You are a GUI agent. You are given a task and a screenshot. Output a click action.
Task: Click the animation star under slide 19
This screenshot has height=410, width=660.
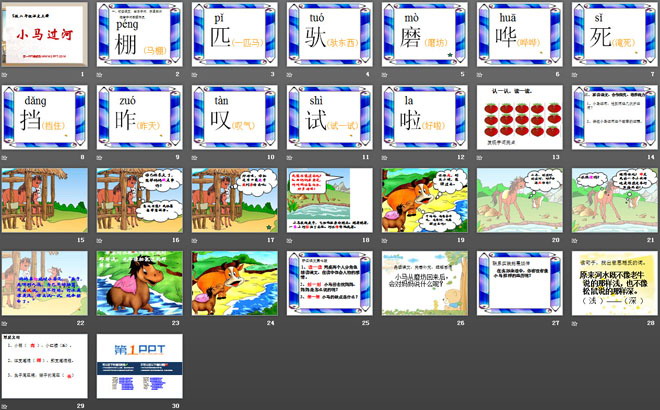[x=384, y=240]
